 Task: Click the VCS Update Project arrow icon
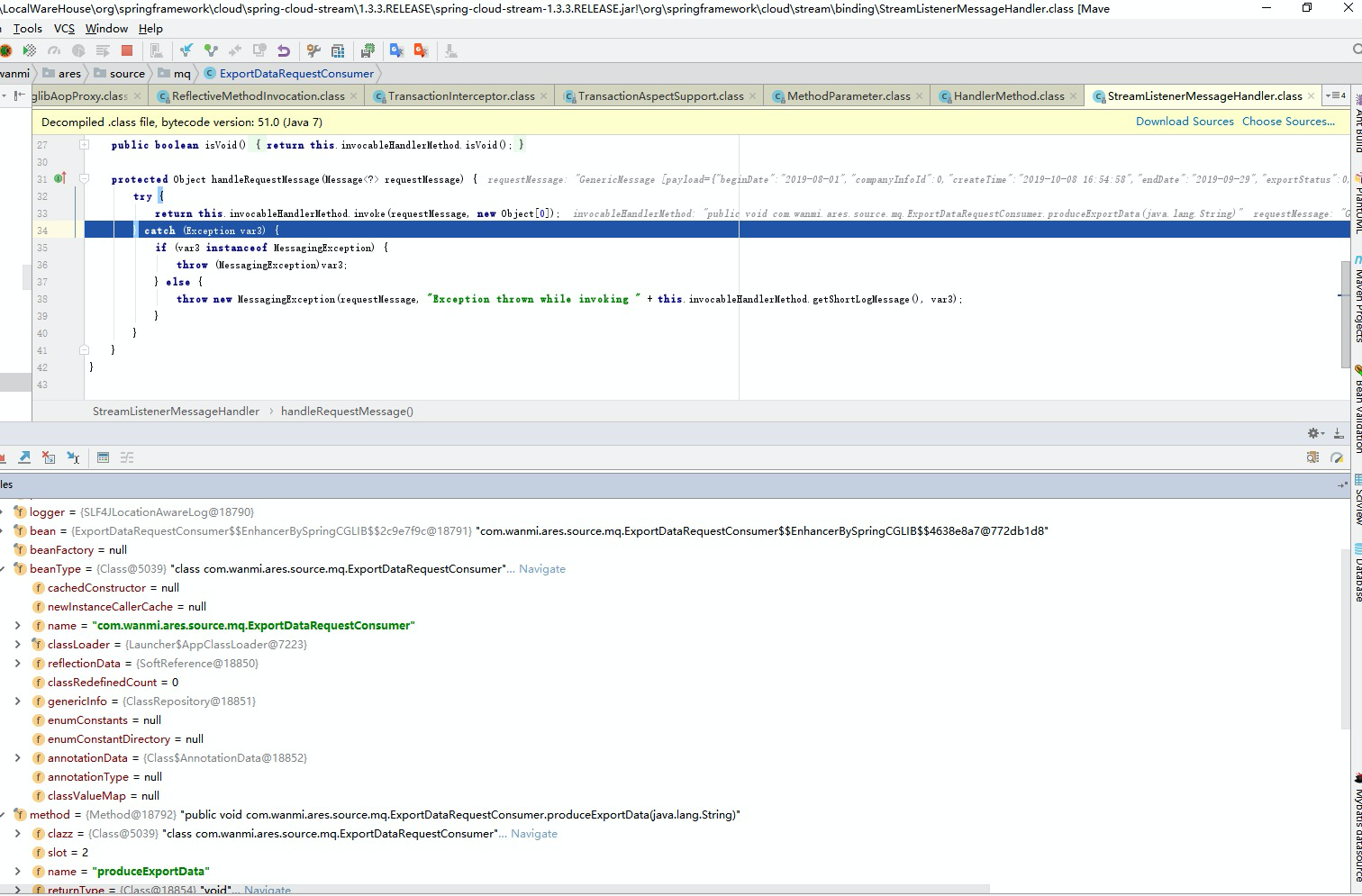pos(186,50)
